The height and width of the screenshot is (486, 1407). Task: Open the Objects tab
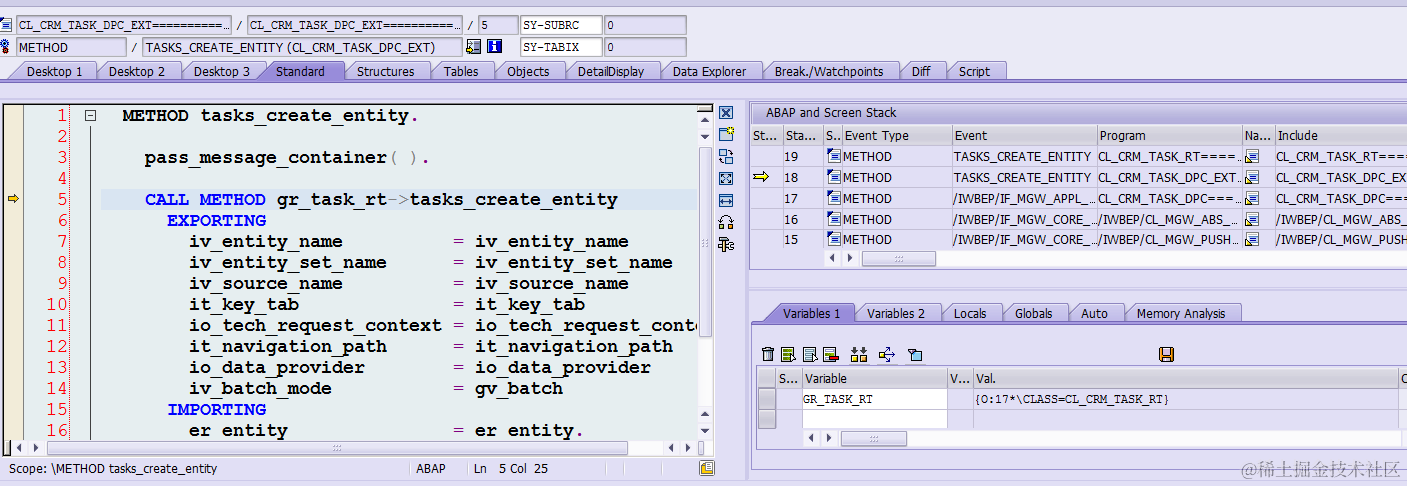click(528, 71)
